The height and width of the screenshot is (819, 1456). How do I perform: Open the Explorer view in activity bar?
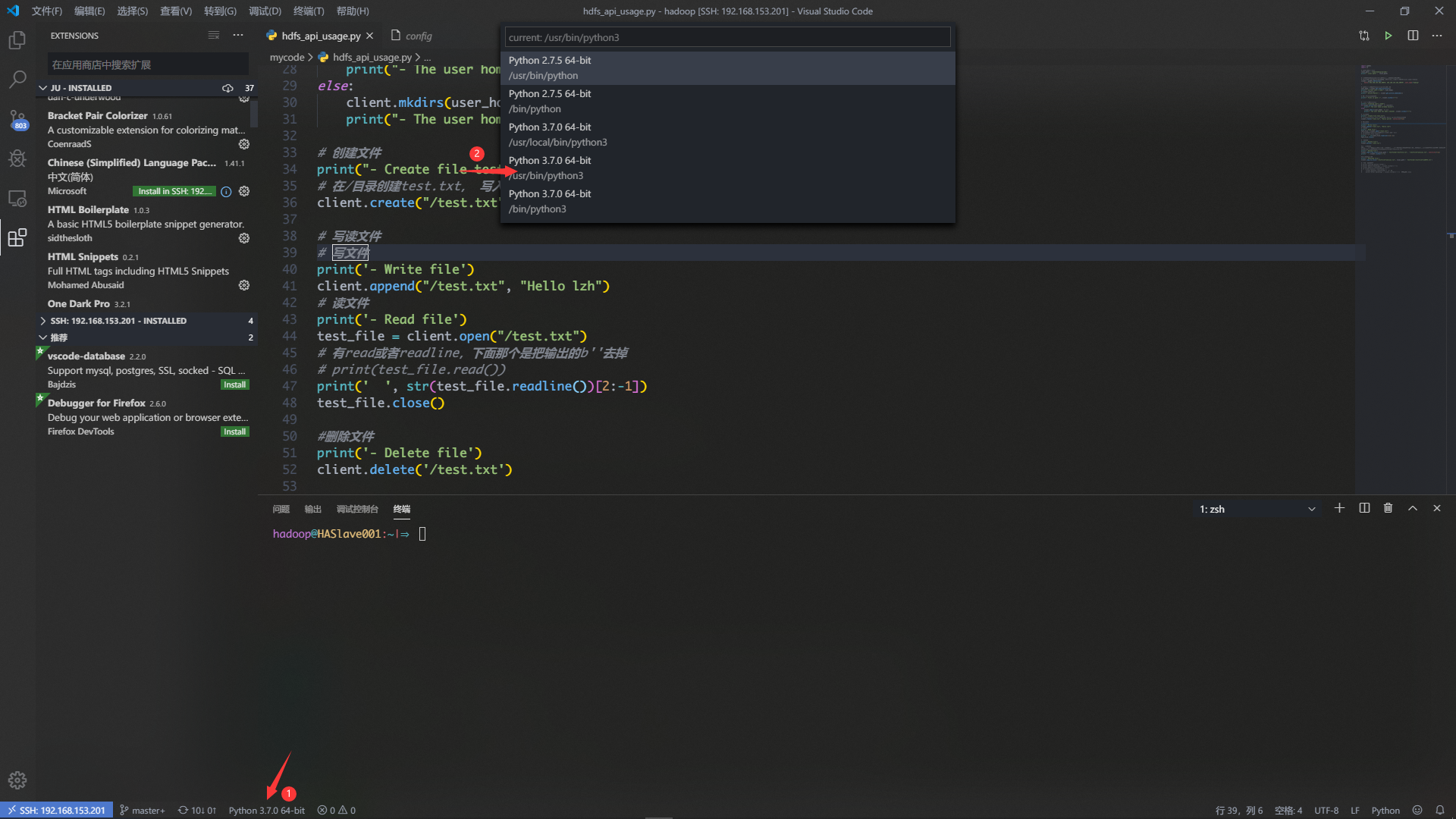point(17,39)
